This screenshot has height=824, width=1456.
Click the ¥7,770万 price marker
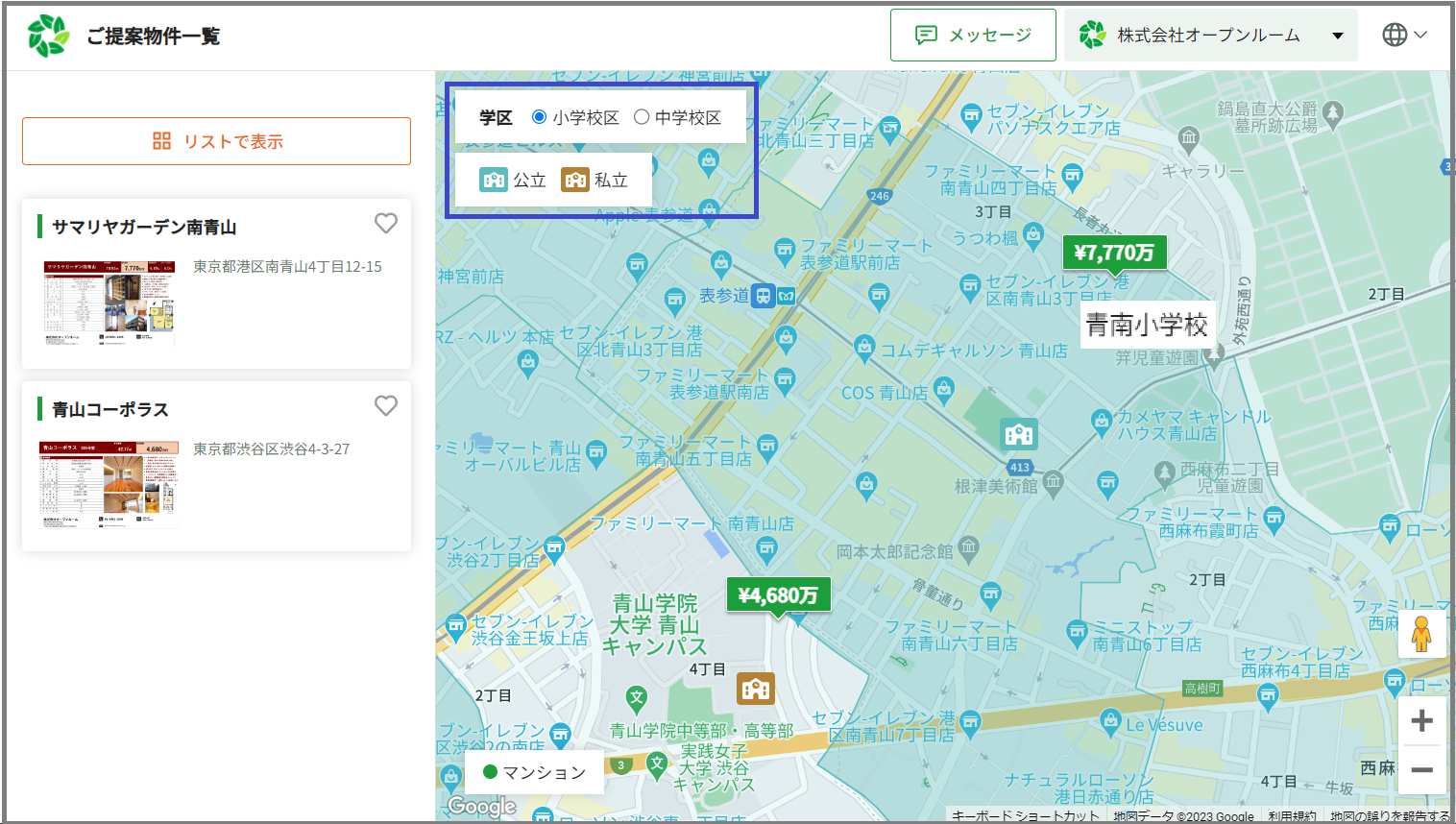(1114, 253)
